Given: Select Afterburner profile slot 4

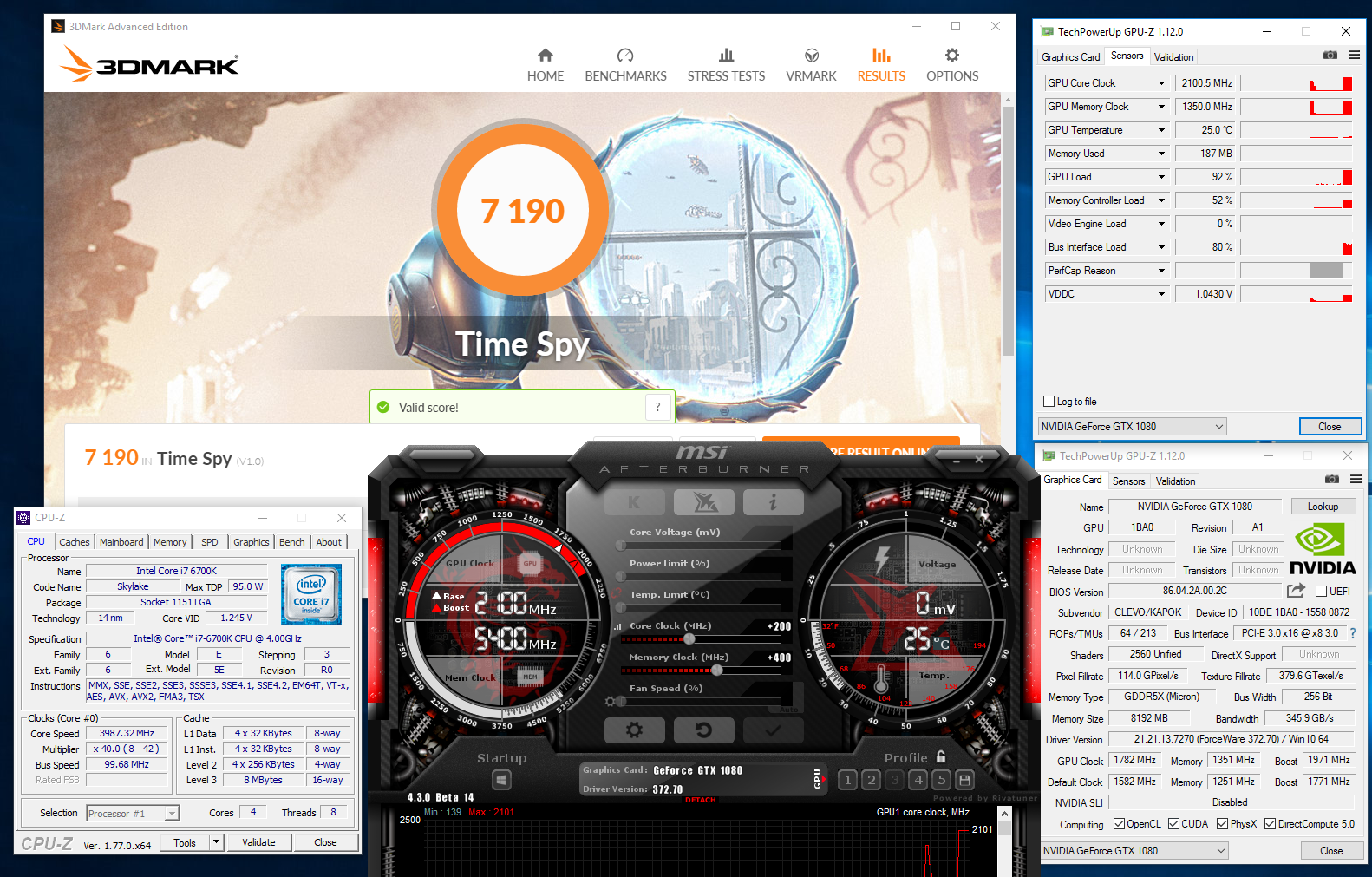Looking at the screenshot, I should click(918, 780).
